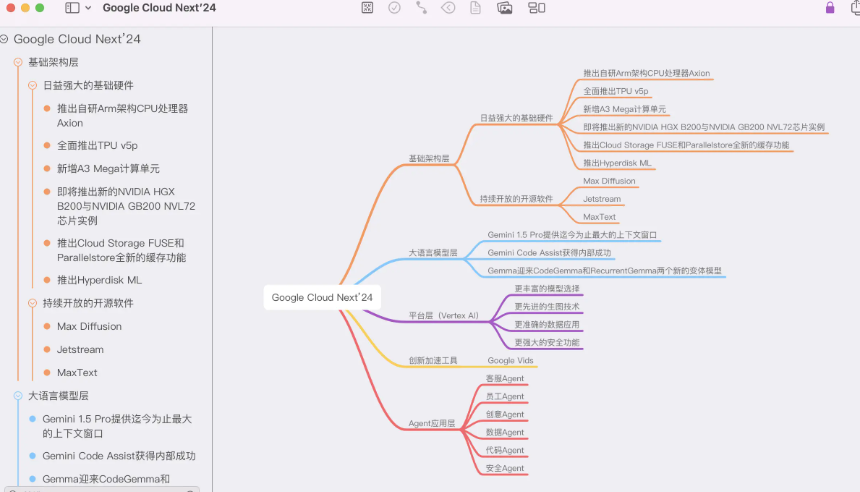Image resolution: width=860 pixels, height=492 pixels.
Task: Select outline row MaxText
Action: click(77, 372)
